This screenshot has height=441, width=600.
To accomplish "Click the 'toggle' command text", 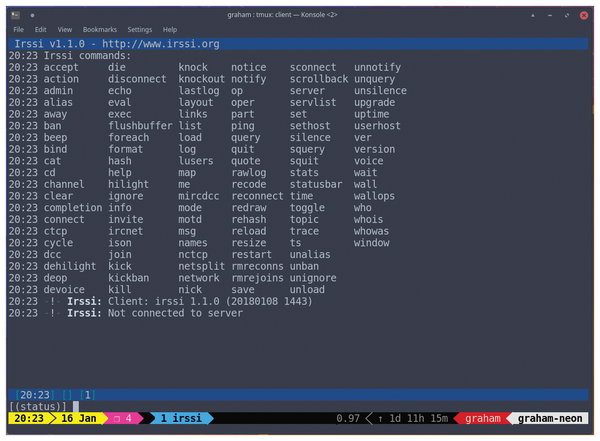I will pos(307,207).
